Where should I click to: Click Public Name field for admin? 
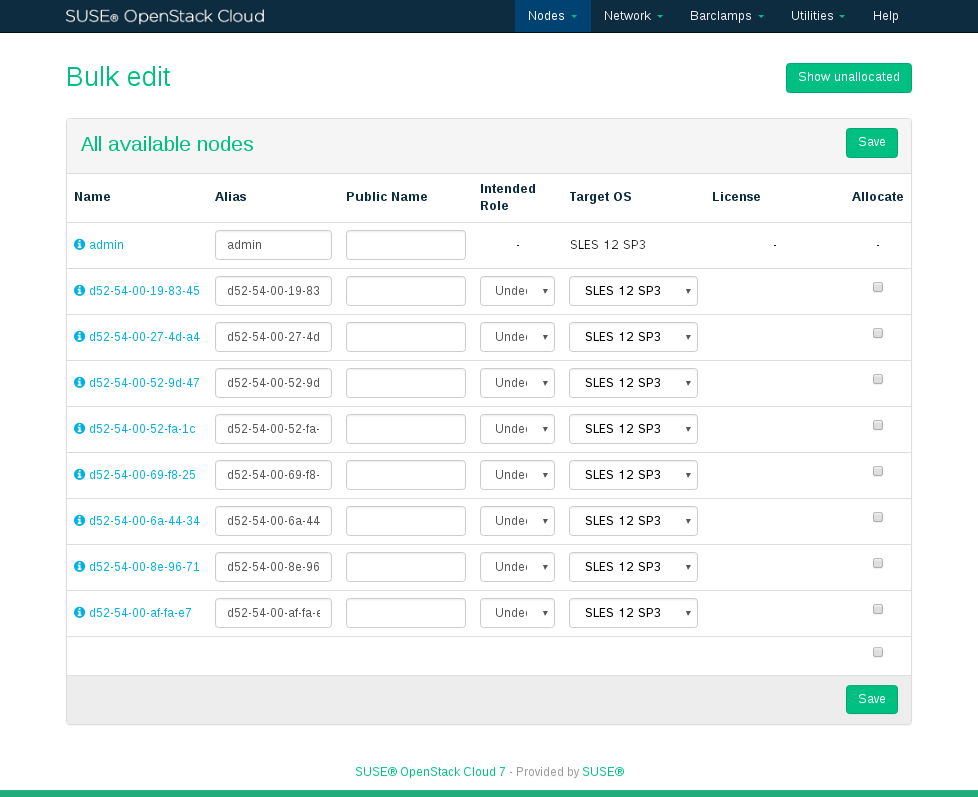pyautogui.click(x=405, y=245)
